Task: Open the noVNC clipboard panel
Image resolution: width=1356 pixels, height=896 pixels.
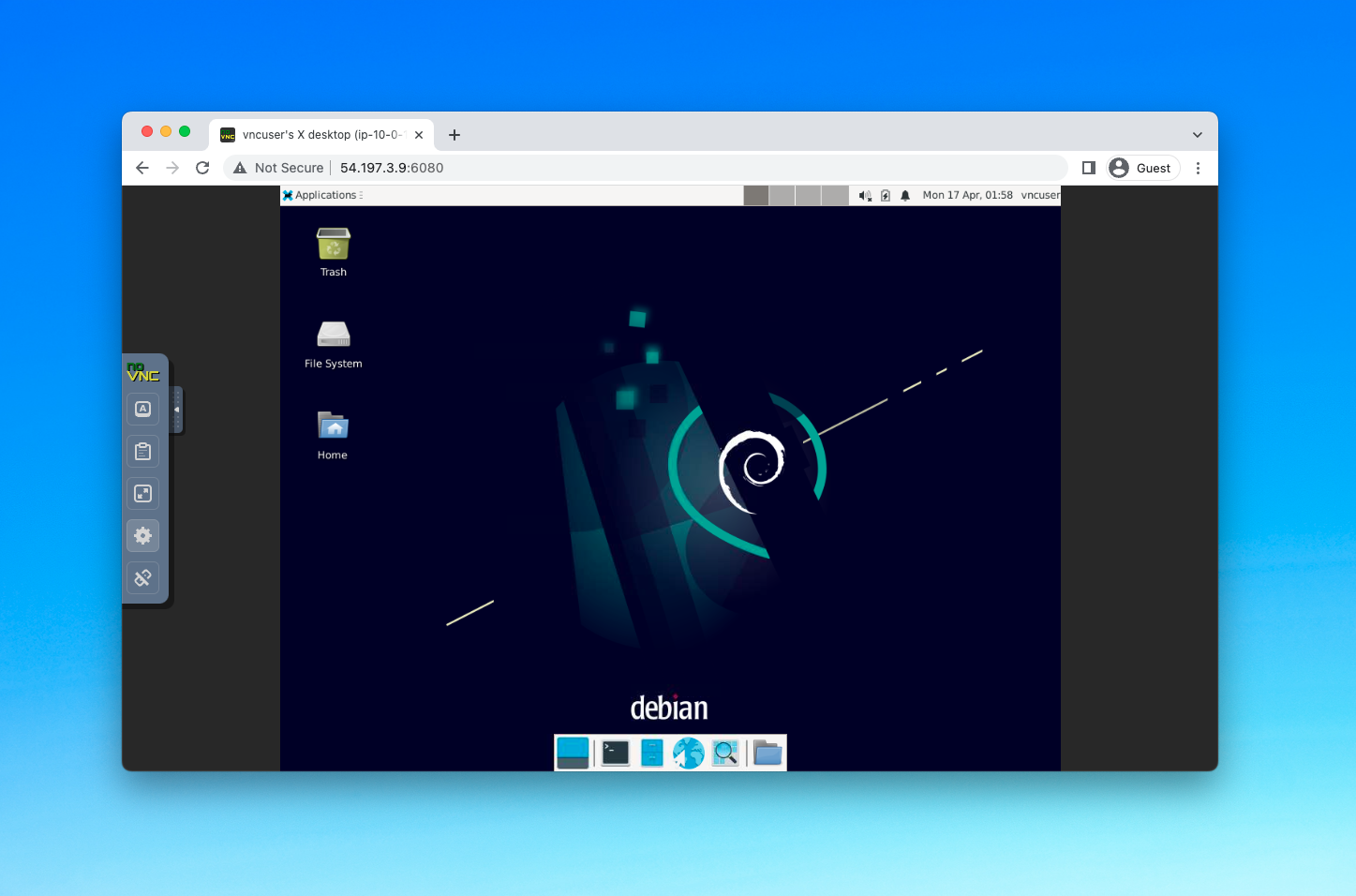Action: [x=143, y=452]
